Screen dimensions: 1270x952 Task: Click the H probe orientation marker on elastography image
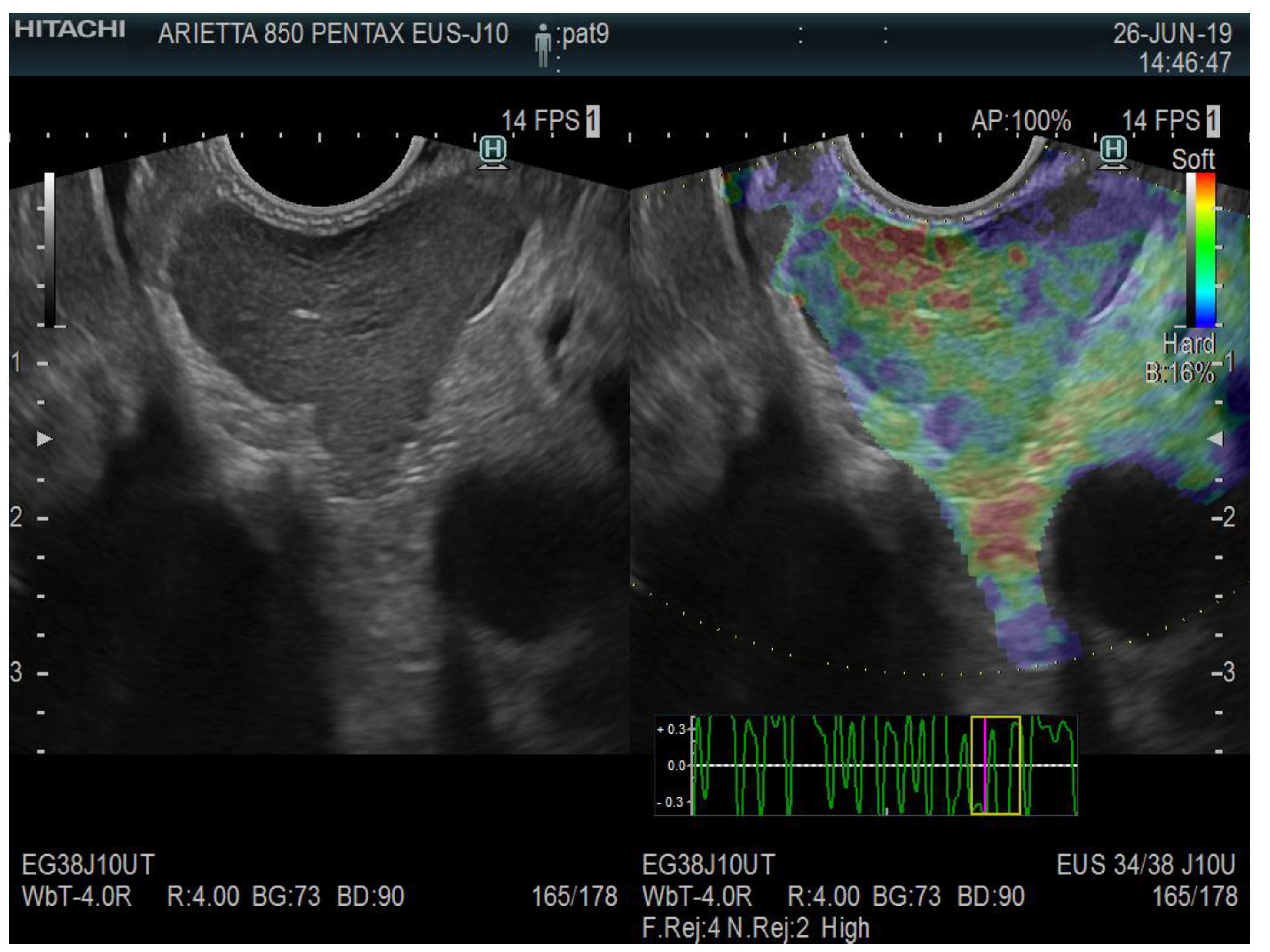(1115, 149)
